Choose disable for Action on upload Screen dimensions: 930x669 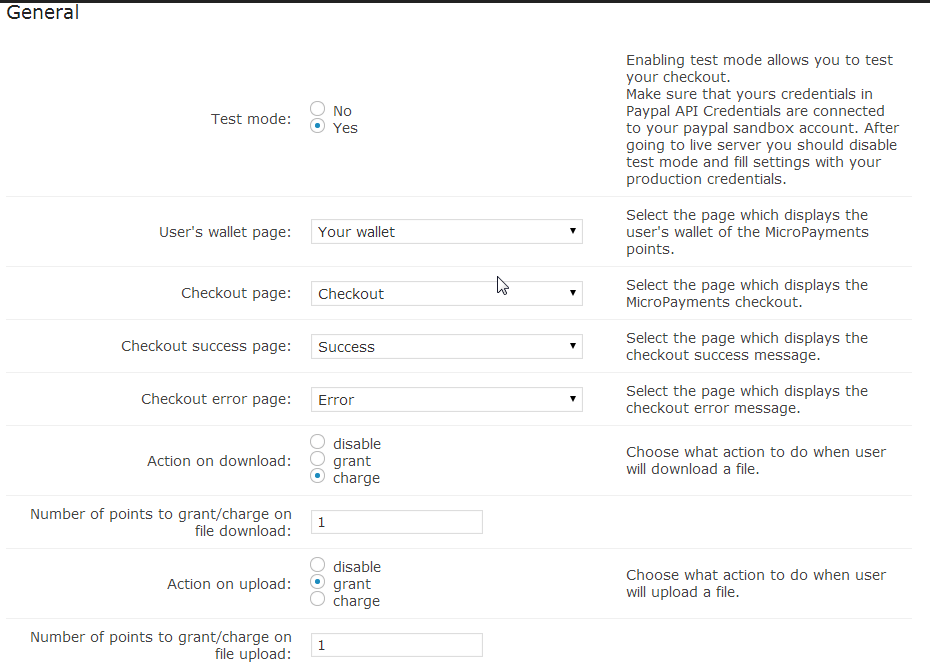point(318,565)
